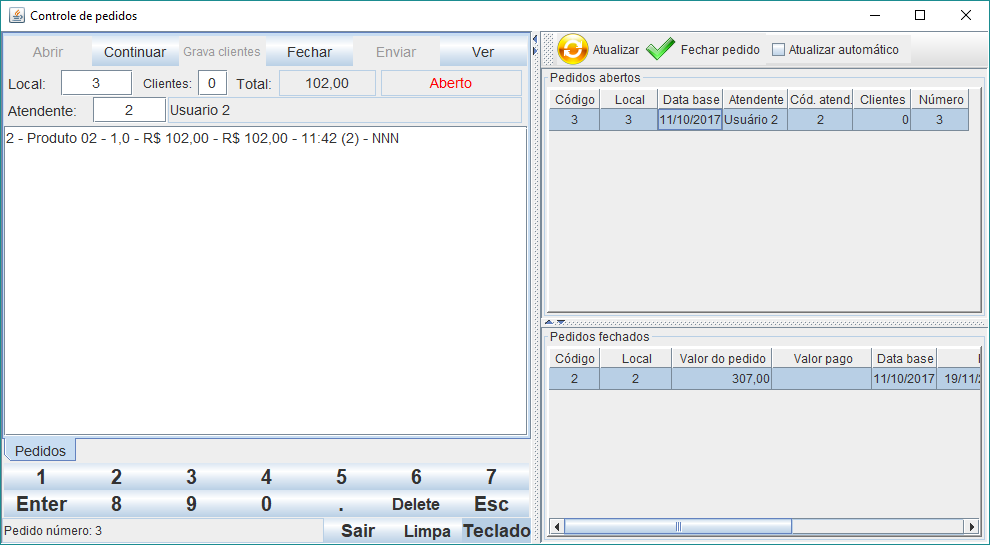
Task: Switch to the Pedidos tab
Action: tap(40, 451)
